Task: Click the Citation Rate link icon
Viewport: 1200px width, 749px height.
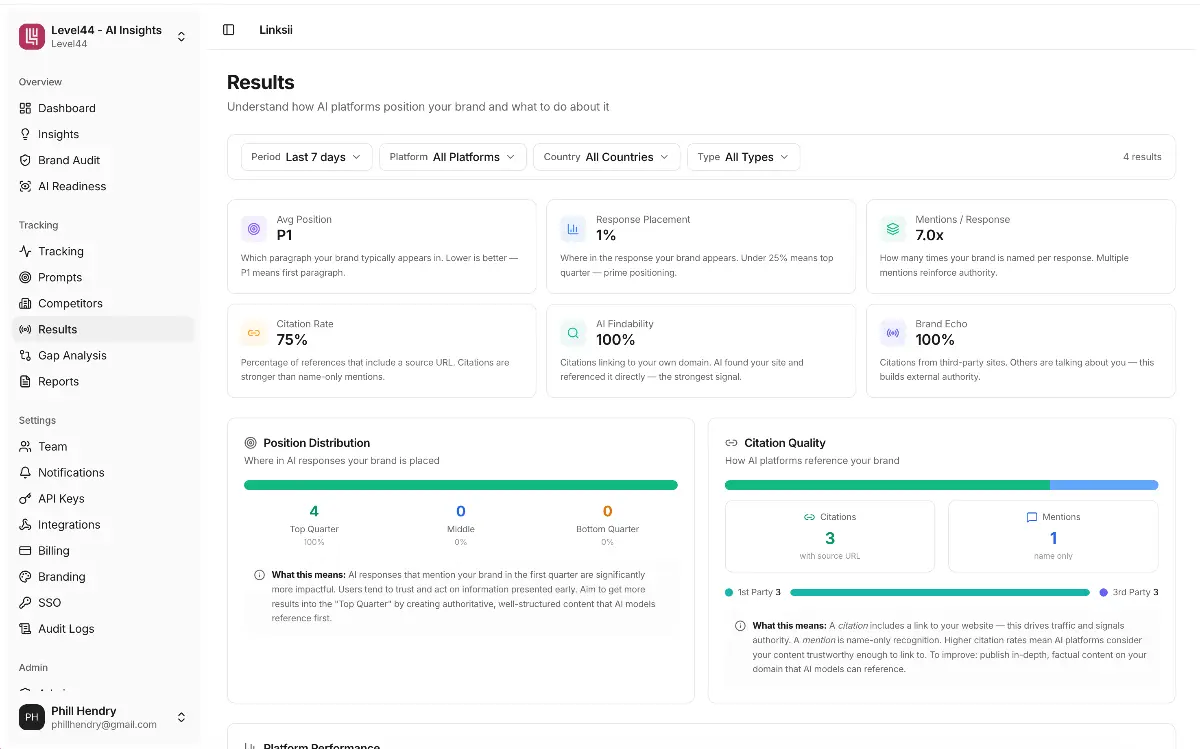Action: coord(254,333)
